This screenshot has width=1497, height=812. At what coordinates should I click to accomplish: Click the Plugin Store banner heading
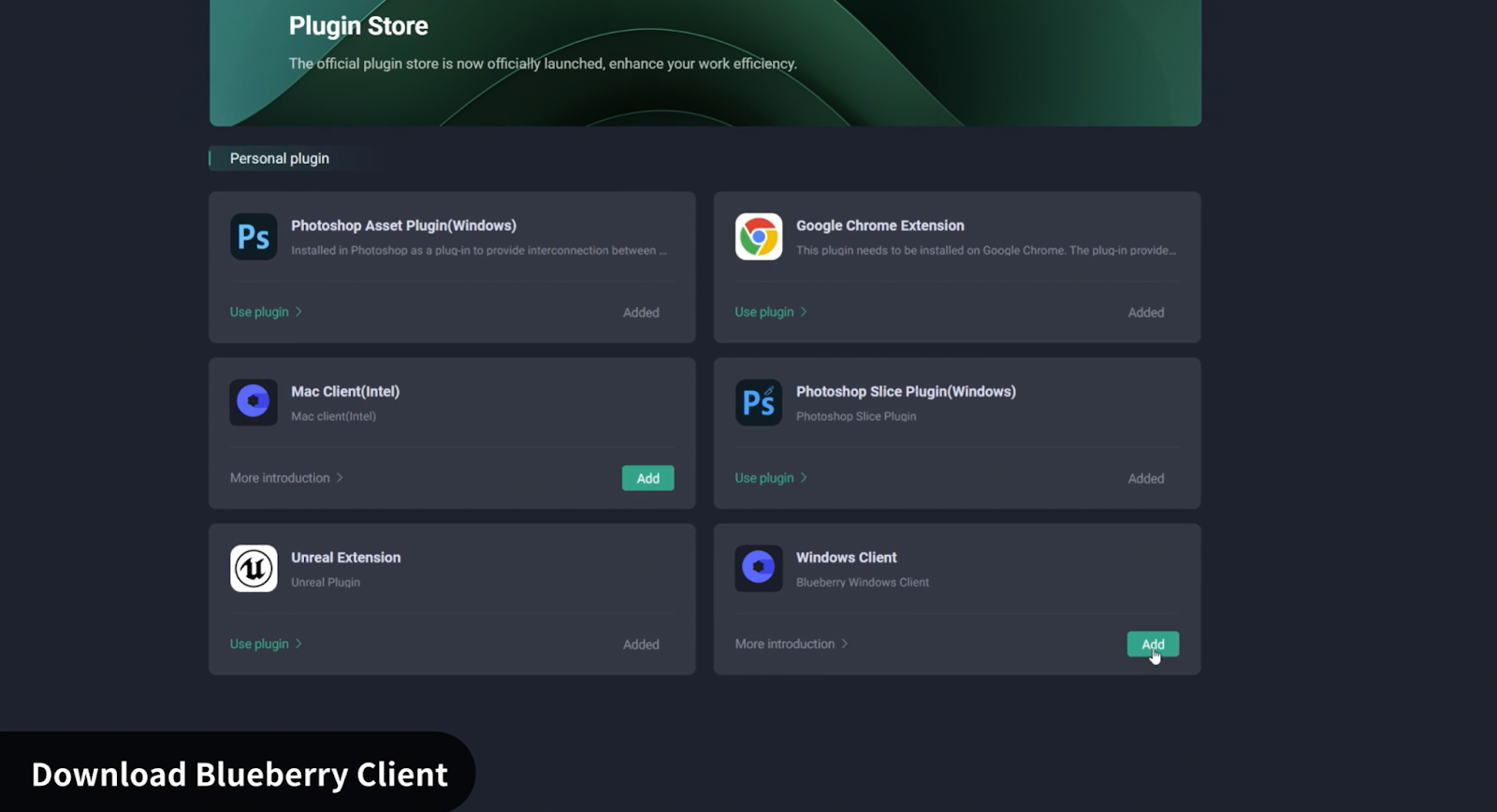pyautogui.click(x=358, y=26)
